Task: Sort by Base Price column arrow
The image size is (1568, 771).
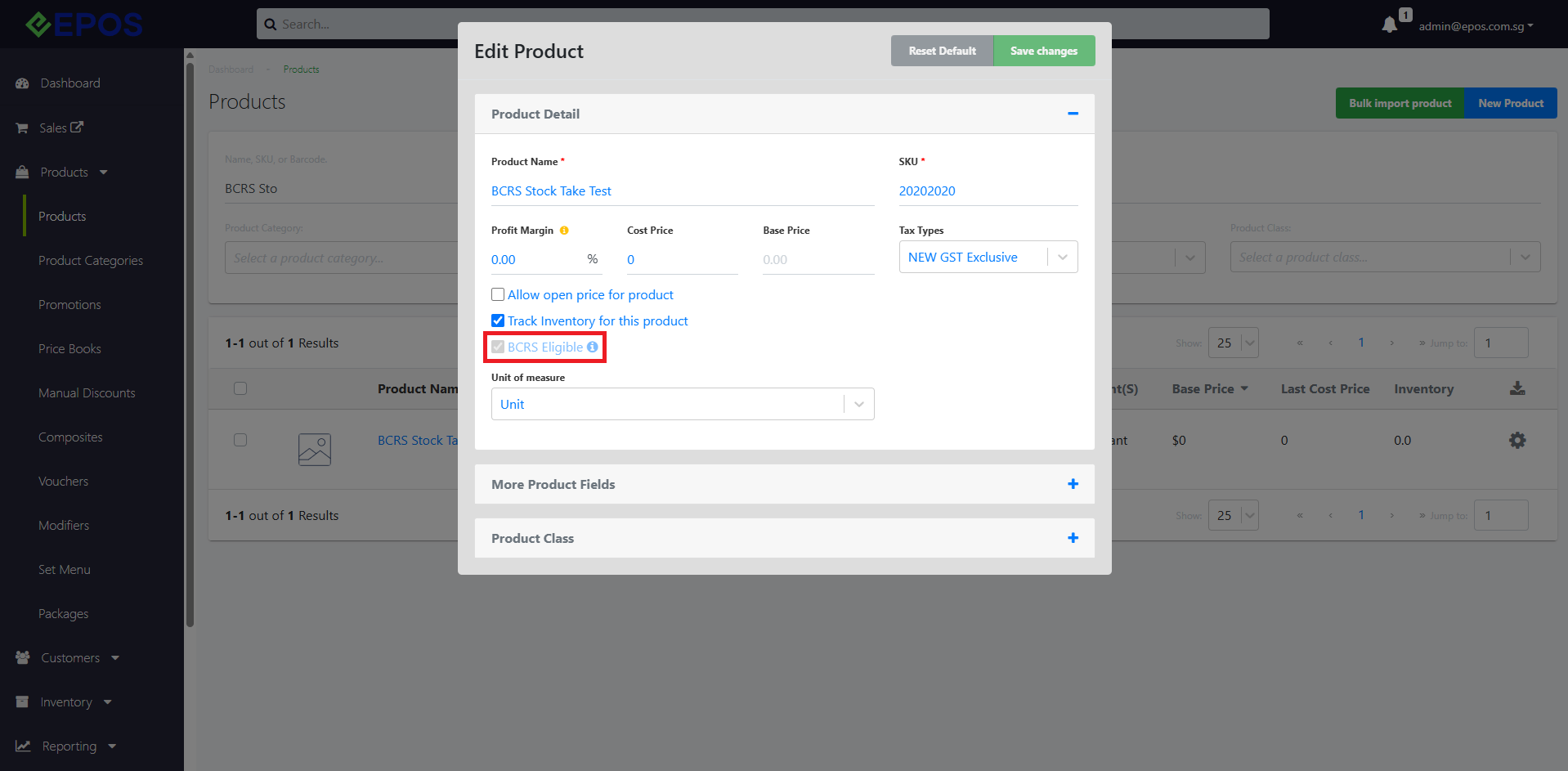Action: (x=1244, y=389)
